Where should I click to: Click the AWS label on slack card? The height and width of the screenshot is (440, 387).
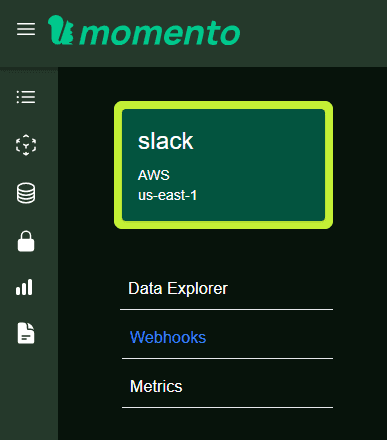(x=154, y=175)
